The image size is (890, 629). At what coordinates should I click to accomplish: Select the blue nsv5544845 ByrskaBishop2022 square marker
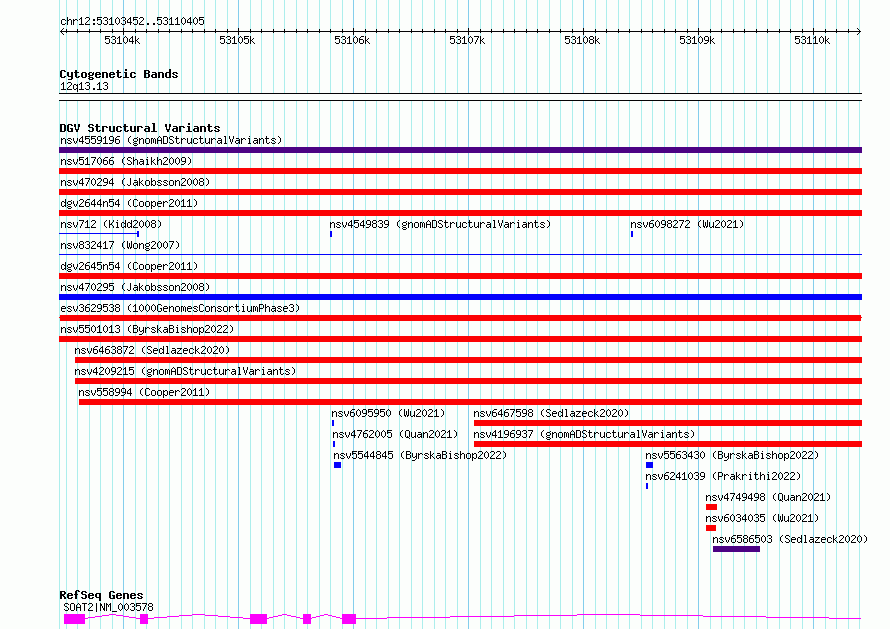click(x=337, y=465)
